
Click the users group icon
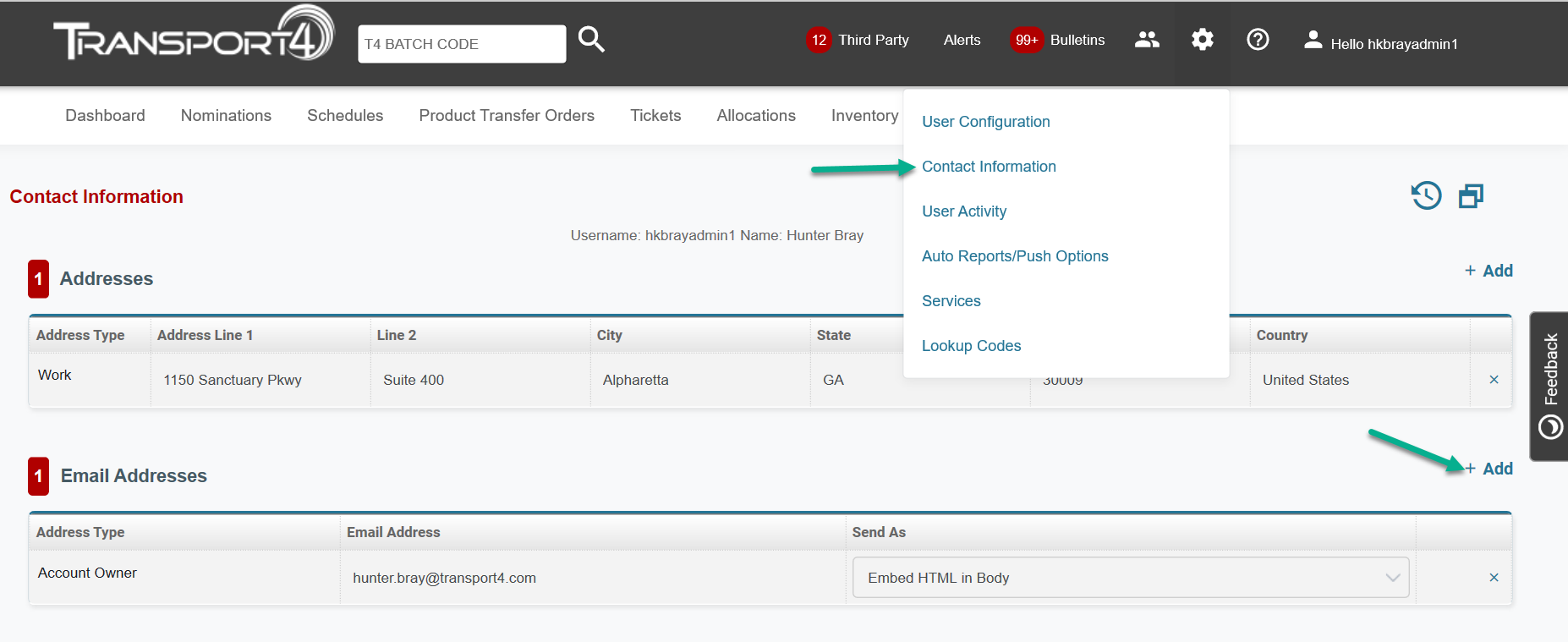(x=1147, y=40)
